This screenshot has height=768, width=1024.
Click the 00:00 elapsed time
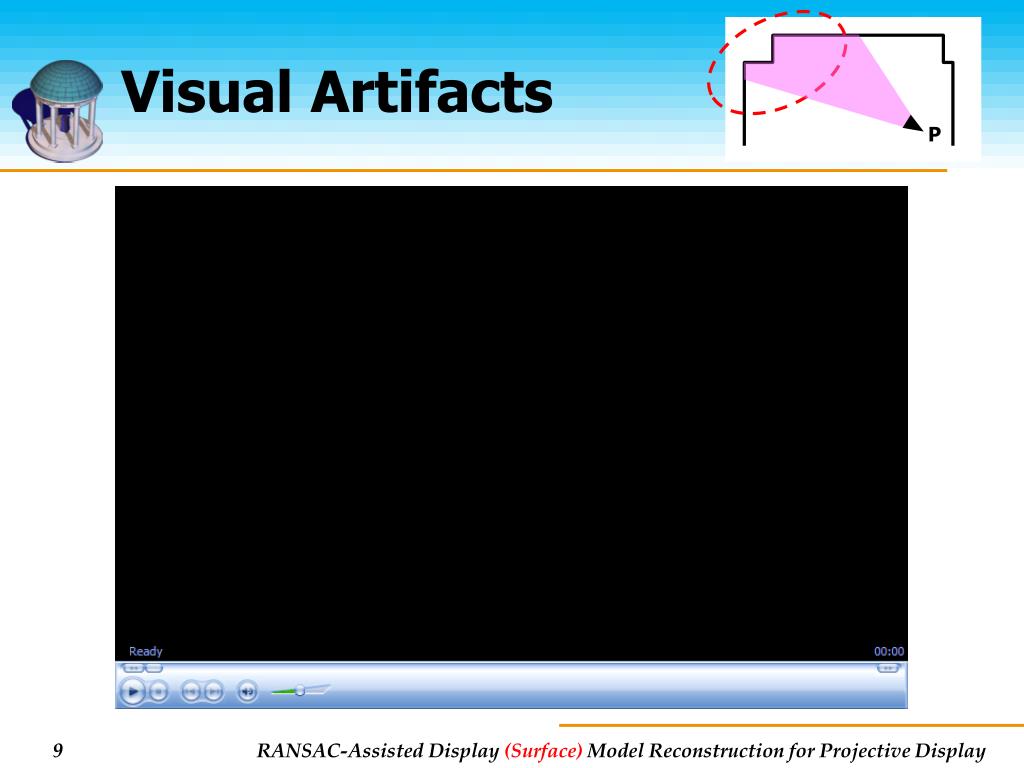click(x=889, y=651)
